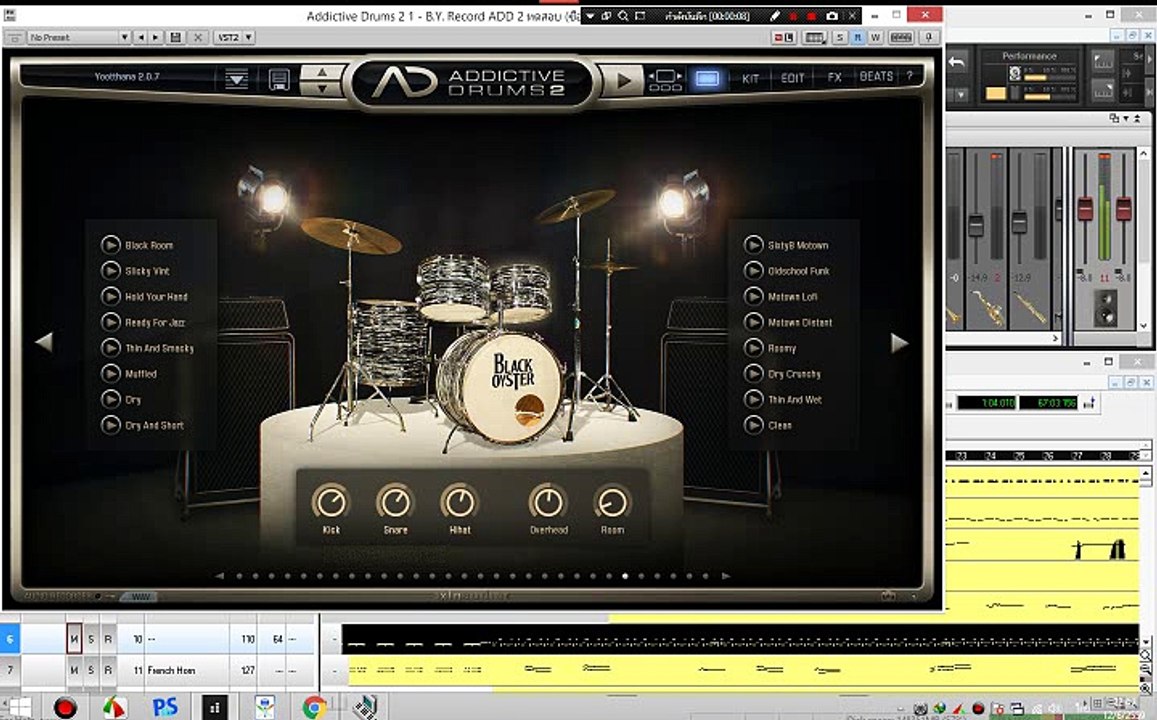Image resolution: width=1157 pixels, height=720 pixels.
Task: Click the big play button beside logo
Action: pos(622,80)
